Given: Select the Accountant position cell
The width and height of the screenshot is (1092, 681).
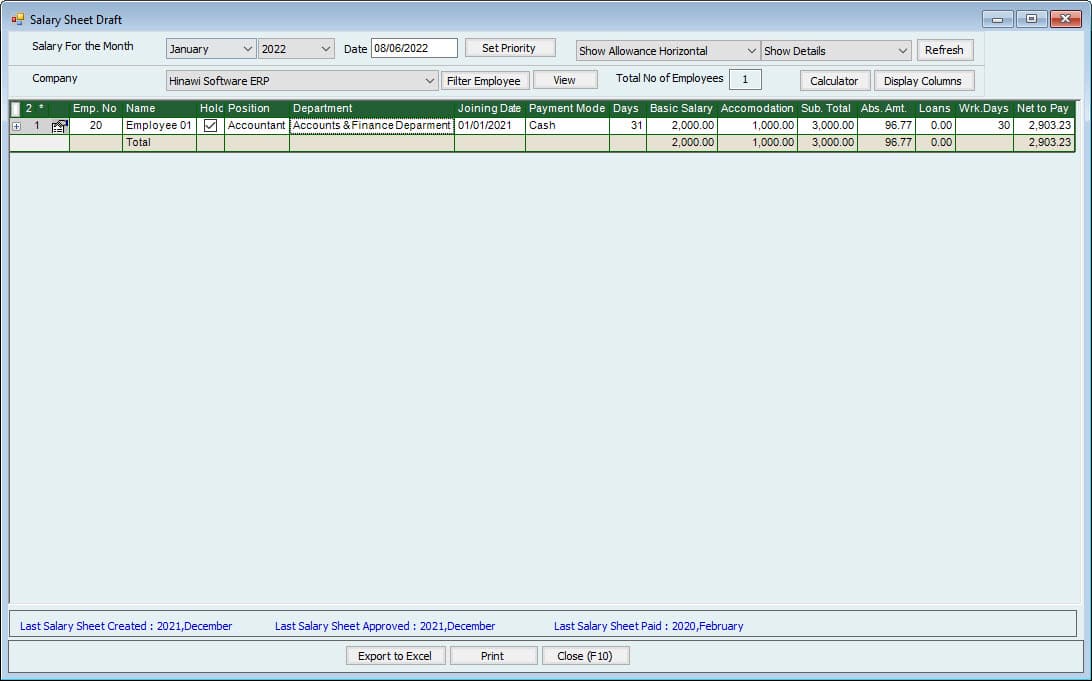Looking at the screenshot, I should pyautogui.click(x=256, y=126).
